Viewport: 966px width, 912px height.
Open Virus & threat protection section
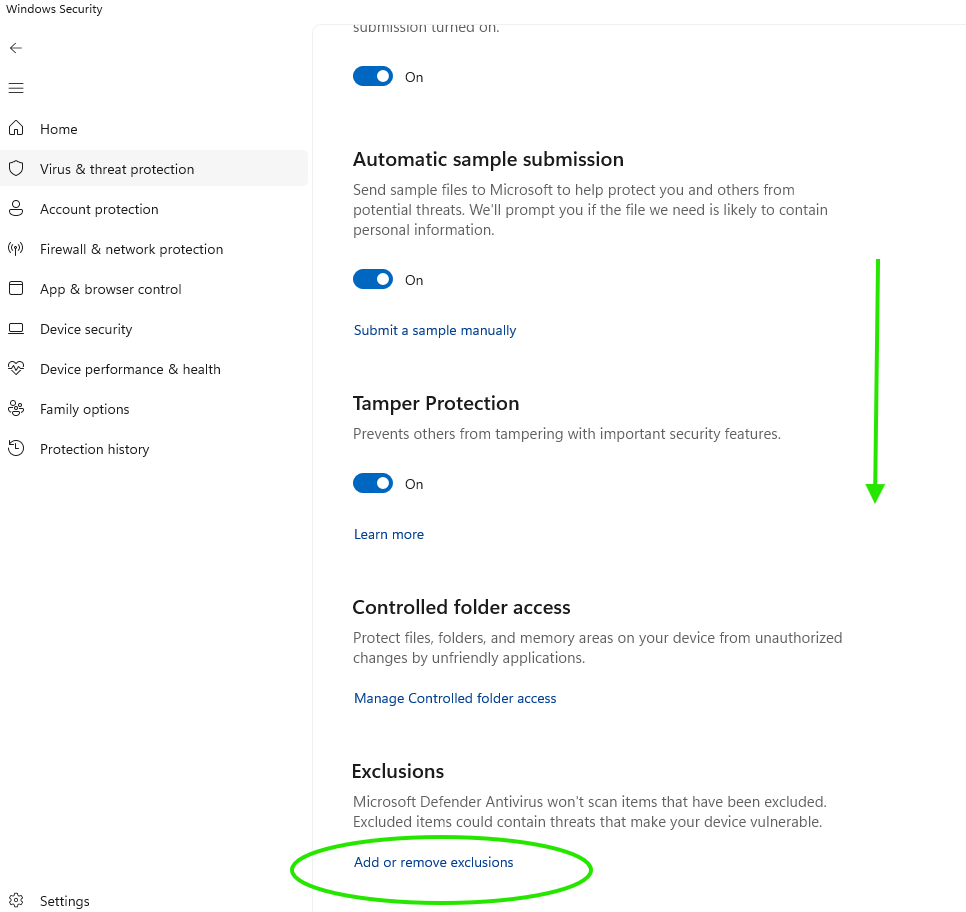coord(117,168)
